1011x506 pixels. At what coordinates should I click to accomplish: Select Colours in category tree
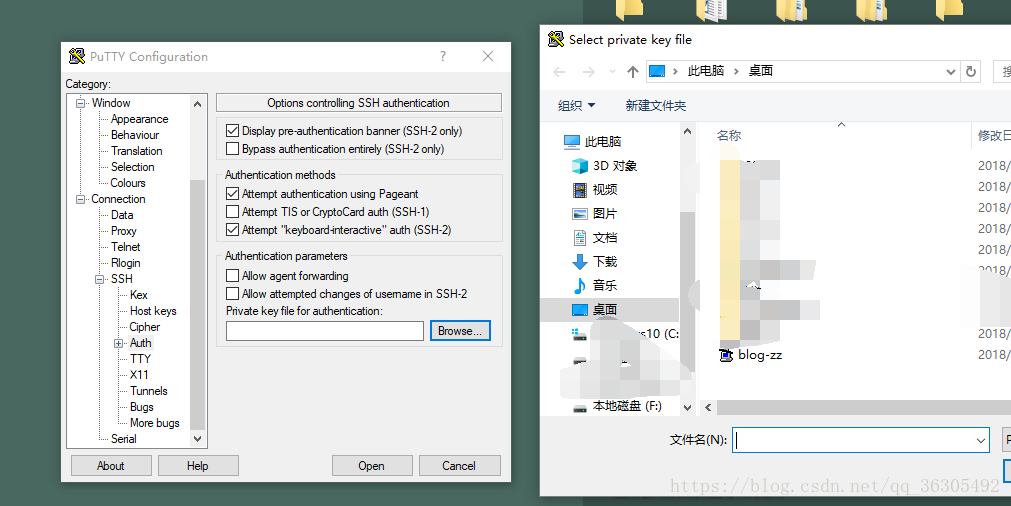click(128, 183)
